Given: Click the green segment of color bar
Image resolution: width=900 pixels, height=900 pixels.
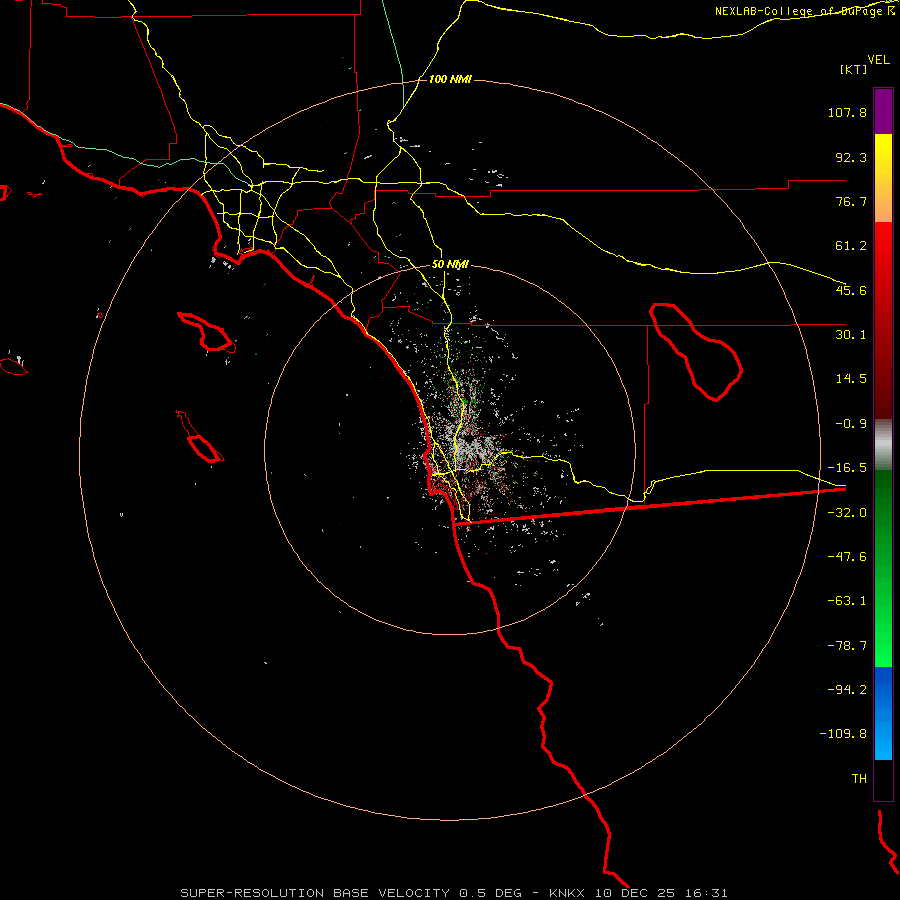Looking at the screenshot, I should [883, 568].
